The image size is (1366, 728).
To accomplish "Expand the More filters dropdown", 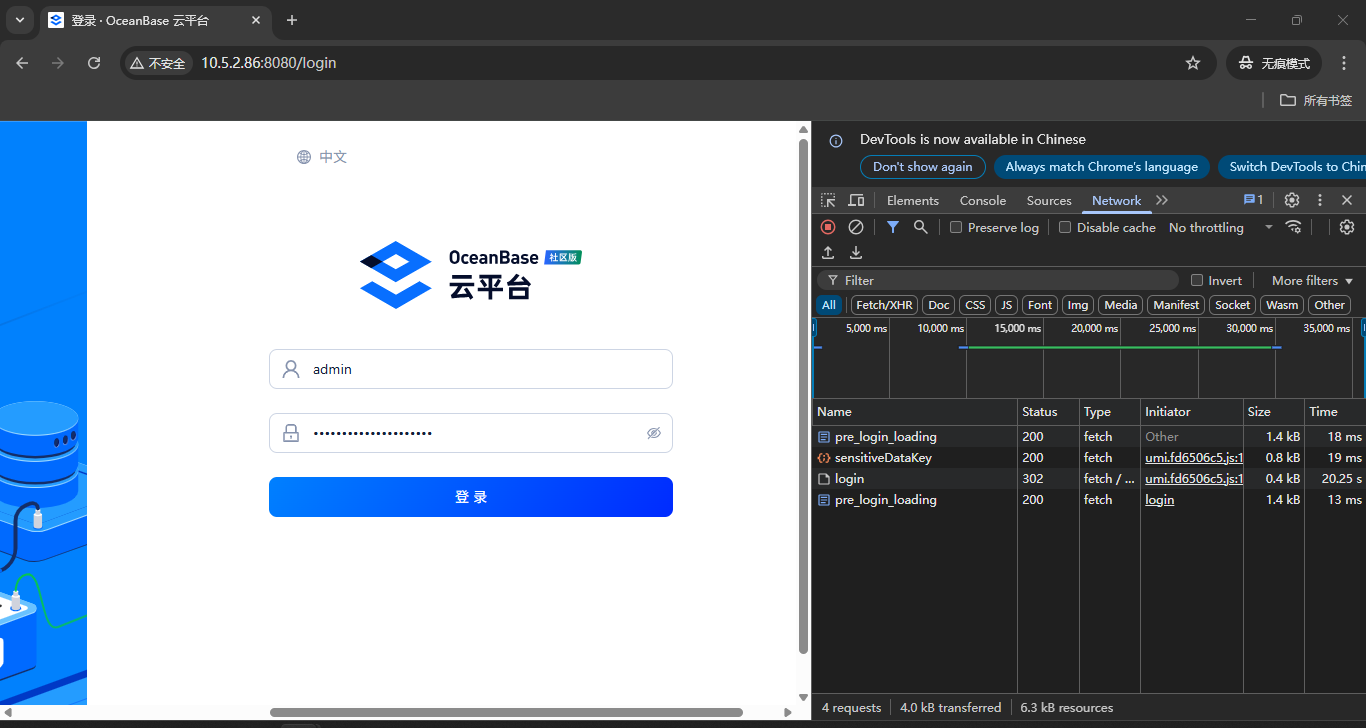I will click(x=1312, y=280).
